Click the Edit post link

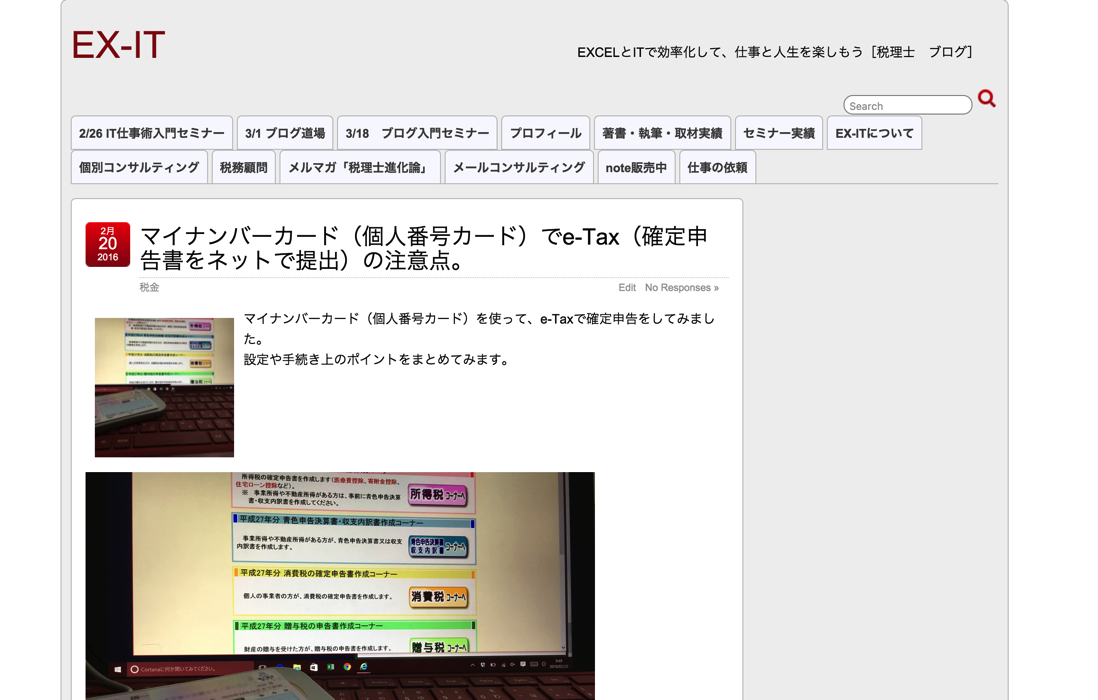click(627, 288)
